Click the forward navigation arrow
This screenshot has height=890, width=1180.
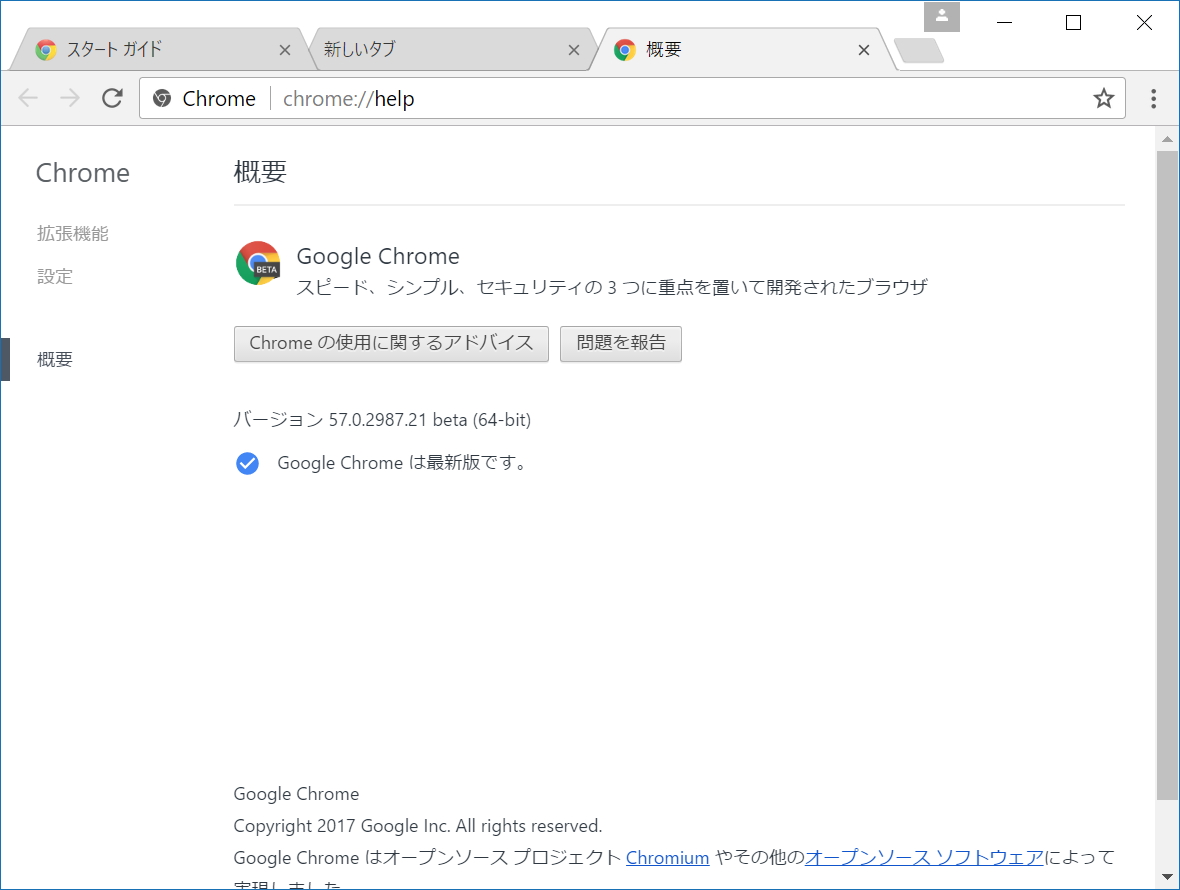pyautogui.click(x=68, y=97)
